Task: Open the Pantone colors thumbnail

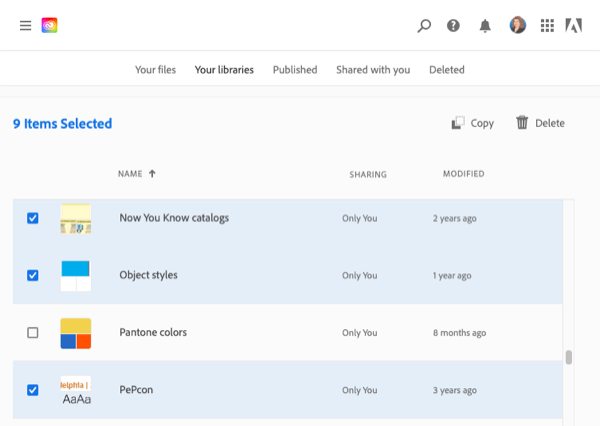Action: [x=76, y=333]
